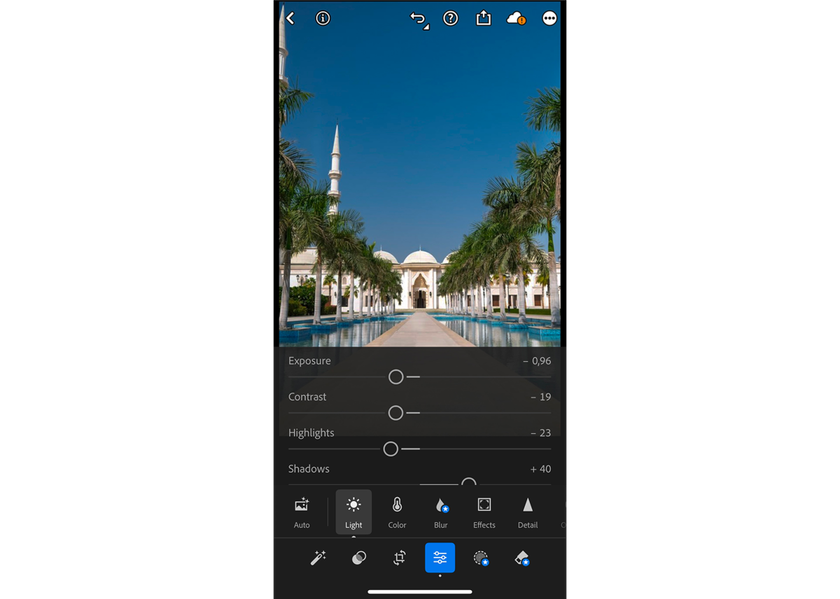
Task: View photo info with the i icon
Action: pyautogui.click(x=322, y=18)
